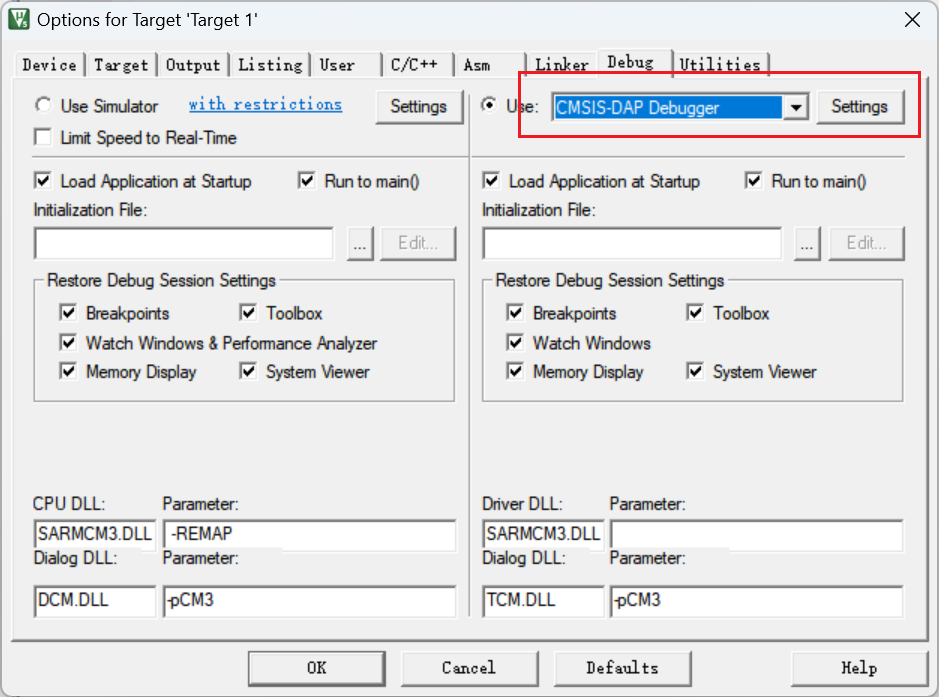939x697 pixels.
Task: Open Settings for CMSIS-DAP Debugger
Action: click(859, 107)
